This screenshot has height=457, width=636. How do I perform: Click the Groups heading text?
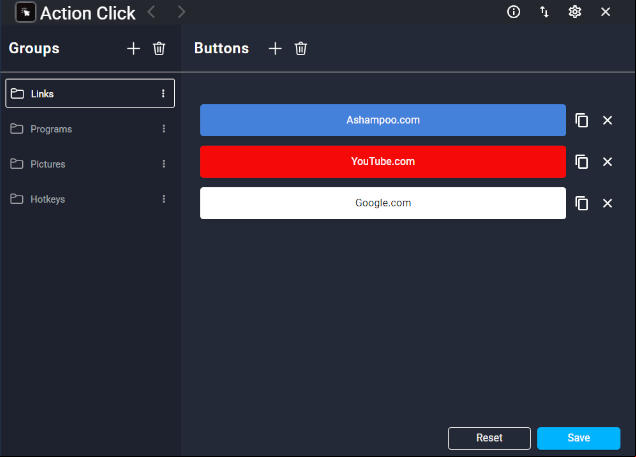pos(34,48)
